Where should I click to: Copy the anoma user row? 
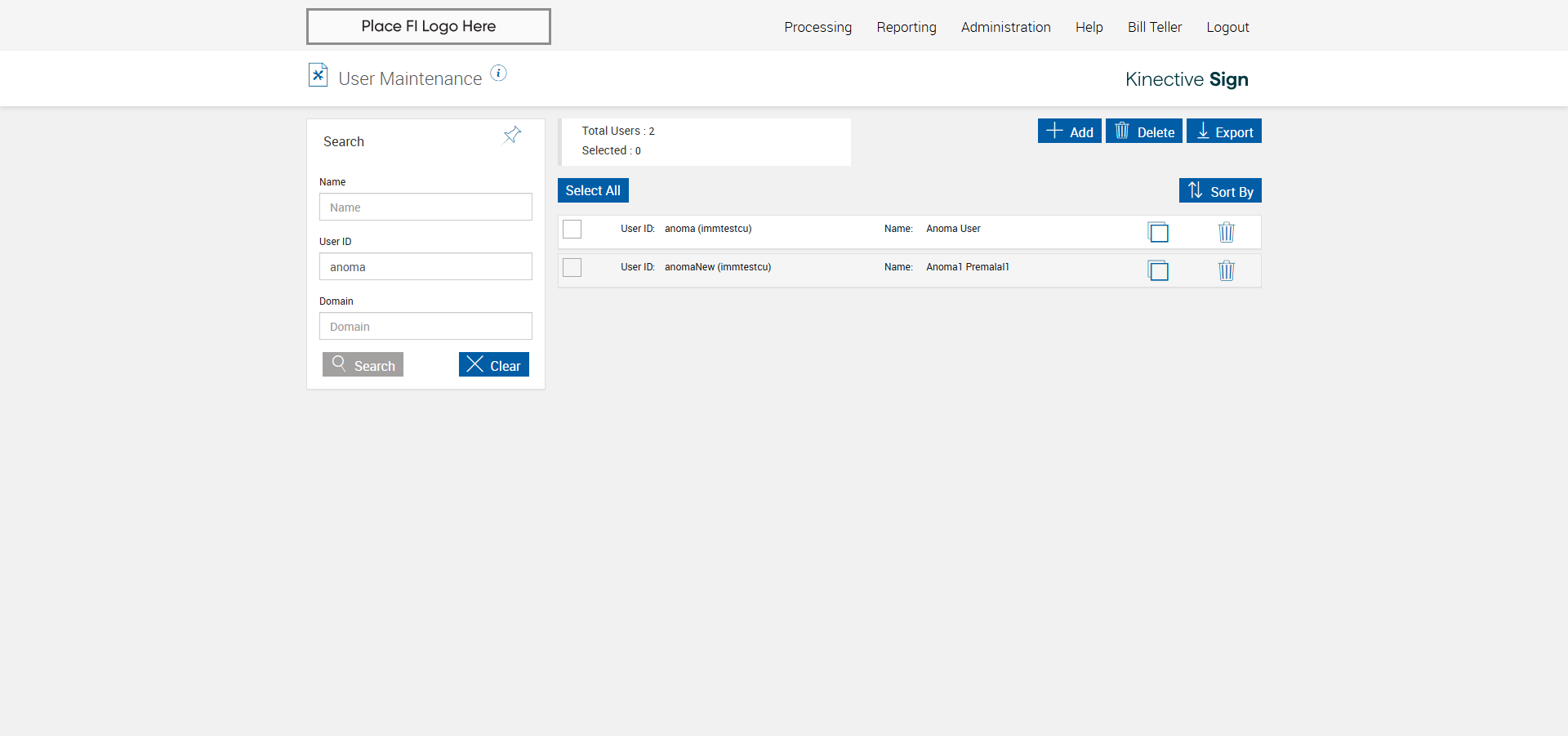tap(1158, 233)
